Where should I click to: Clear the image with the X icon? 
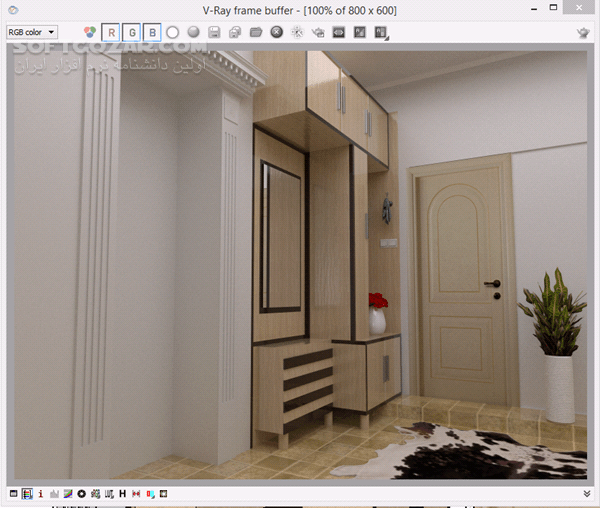tap(276, 32)
